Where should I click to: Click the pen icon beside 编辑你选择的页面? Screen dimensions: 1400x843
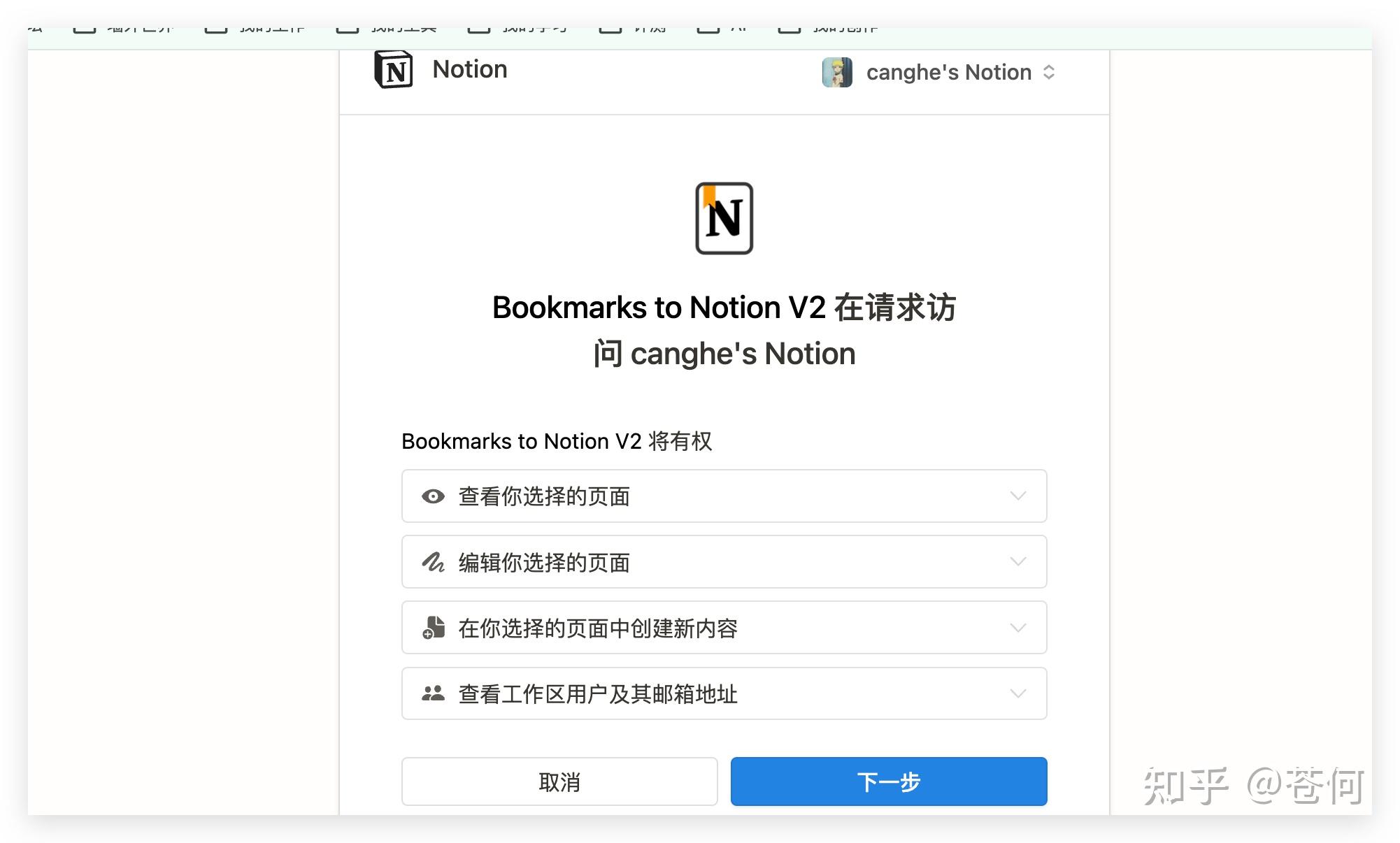(433, 561)
